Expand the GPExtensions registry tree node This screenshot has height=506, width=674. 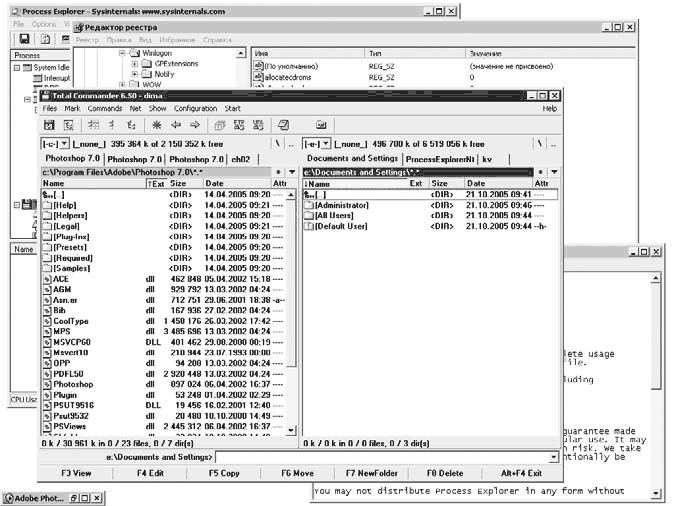coord(134,63)
